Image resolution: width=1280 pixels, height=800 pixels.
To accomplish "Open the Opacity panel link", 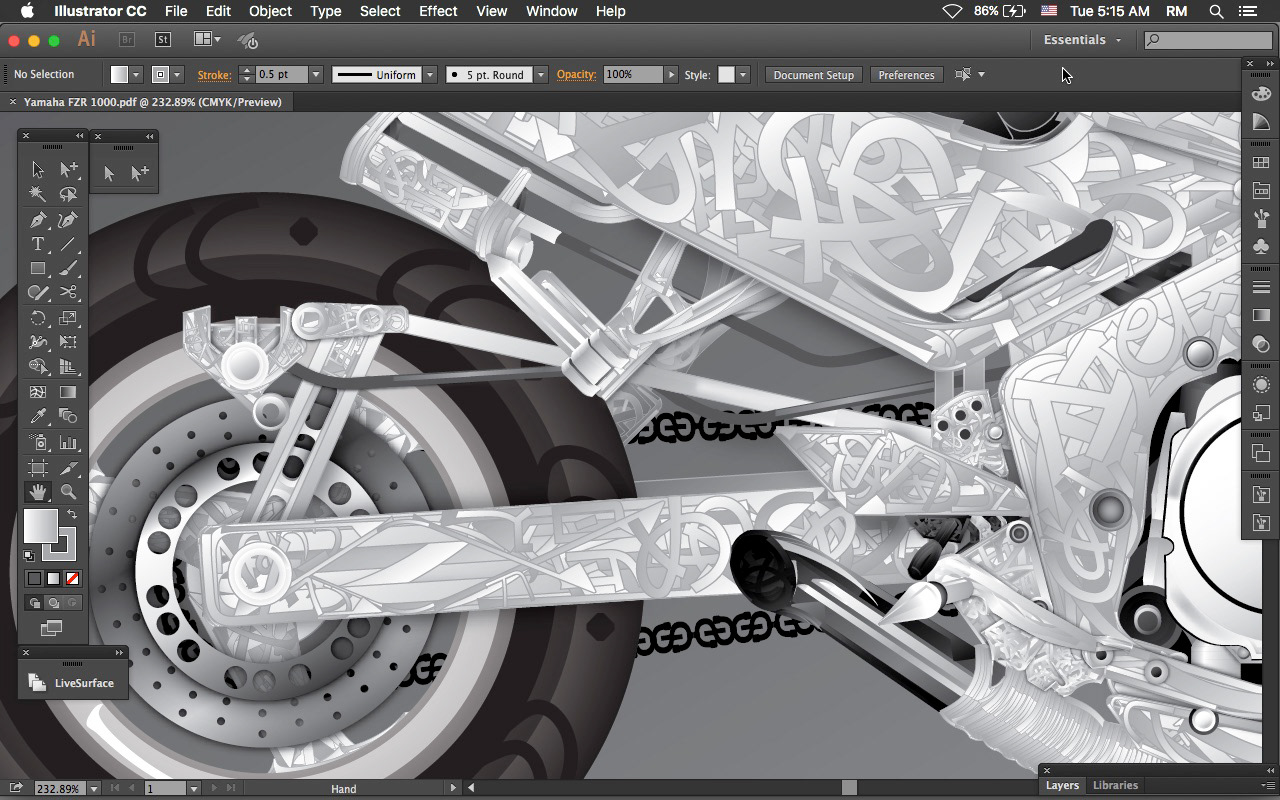I will pos(576,75).
